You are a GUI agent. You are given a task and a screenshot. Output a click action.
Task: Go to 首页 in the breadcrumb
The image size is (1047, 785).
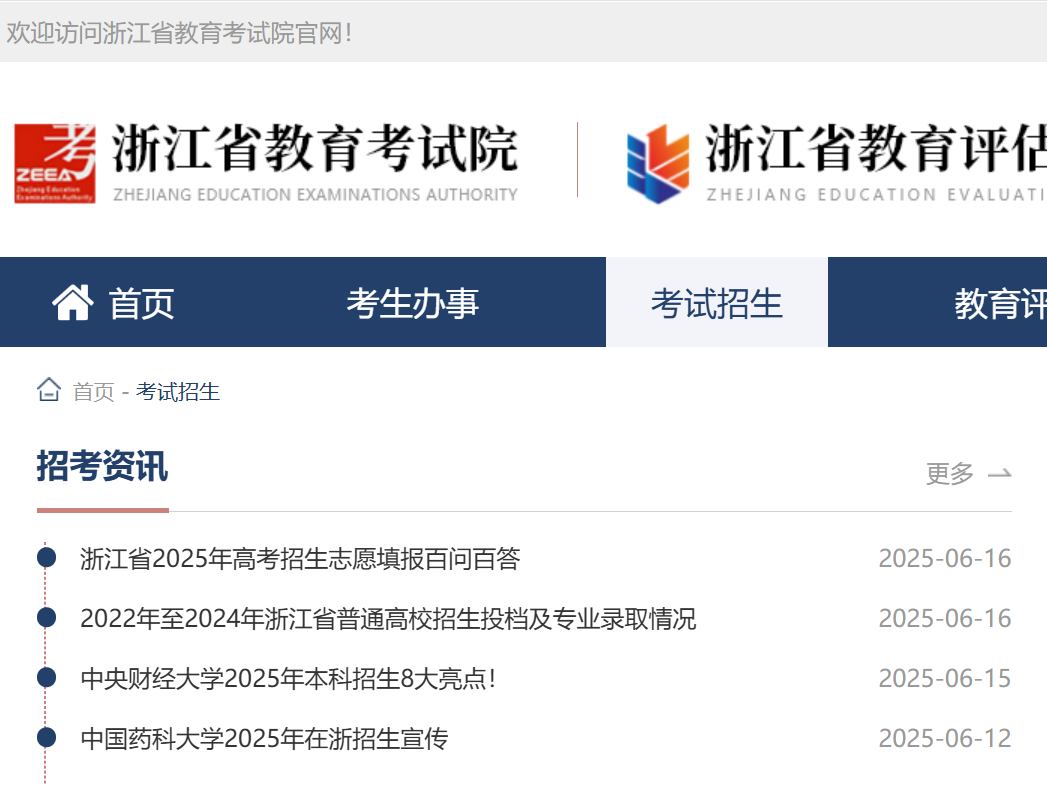click(x=93, y=392)
